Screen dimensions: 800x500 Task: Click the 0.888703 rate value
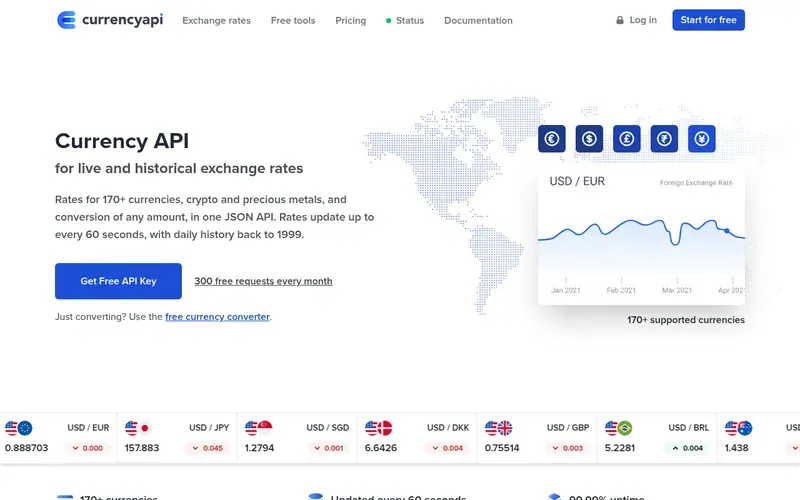[27, 448]
